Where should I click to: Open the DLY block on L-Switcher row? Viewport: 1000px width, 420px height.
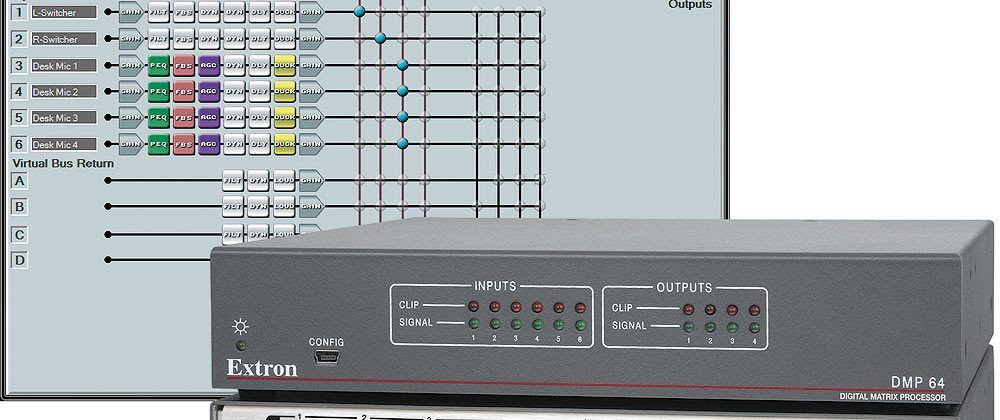[x=260, y=12]
